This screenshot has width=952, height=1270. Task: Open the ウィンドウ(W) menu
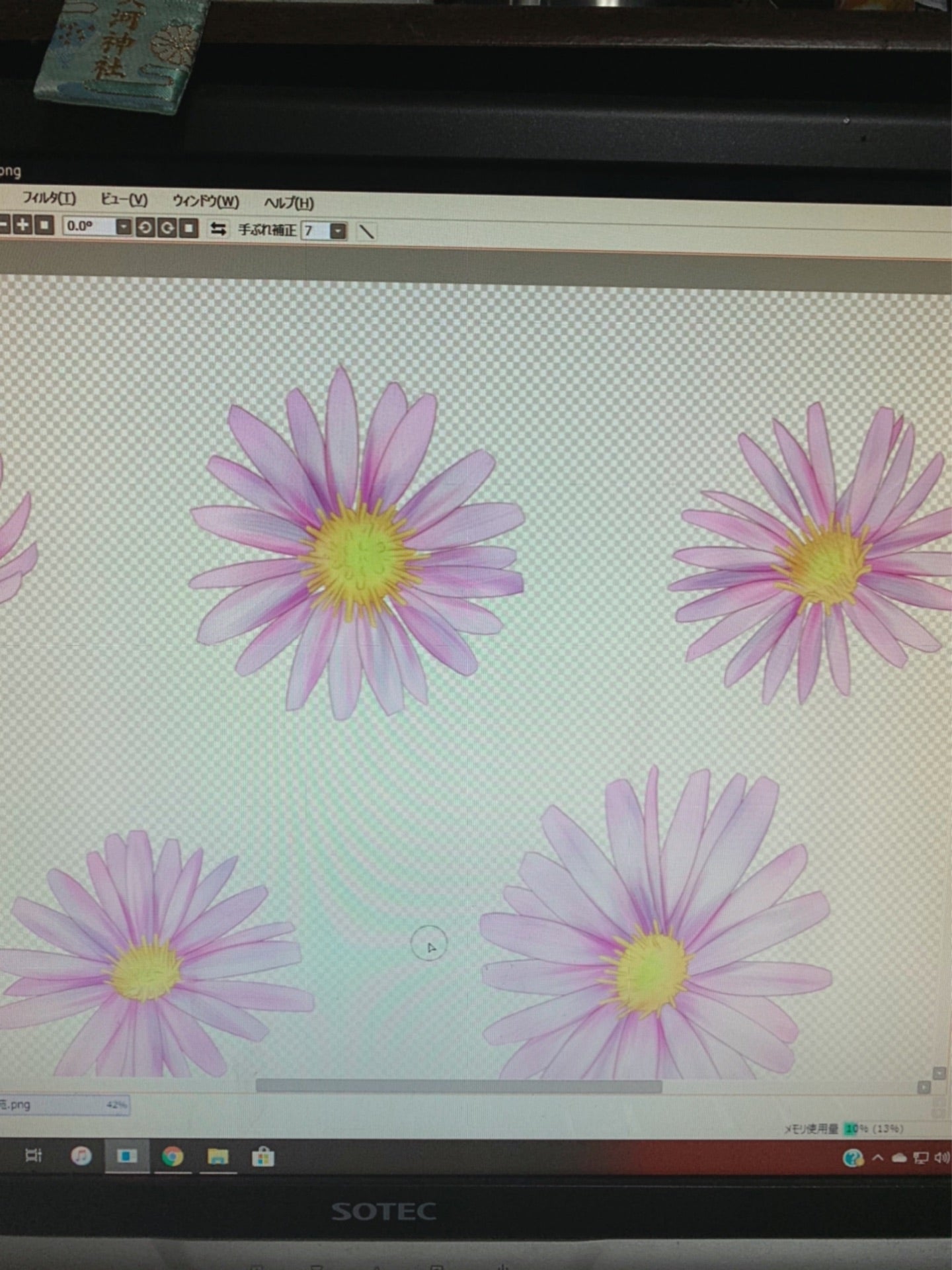click(x=206, y=201)
